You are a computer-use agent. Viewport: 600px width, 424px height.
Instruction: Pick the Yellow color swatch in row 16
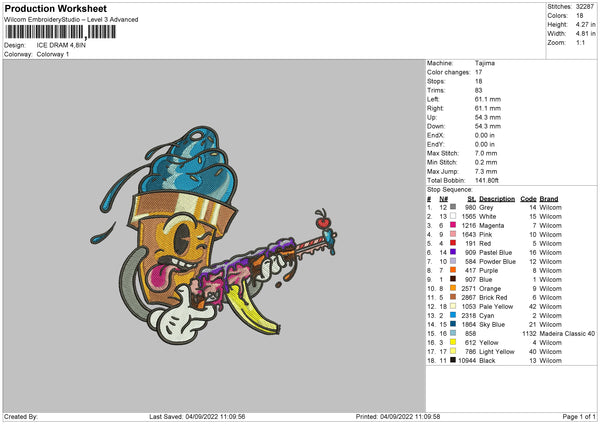coord(453,342)
